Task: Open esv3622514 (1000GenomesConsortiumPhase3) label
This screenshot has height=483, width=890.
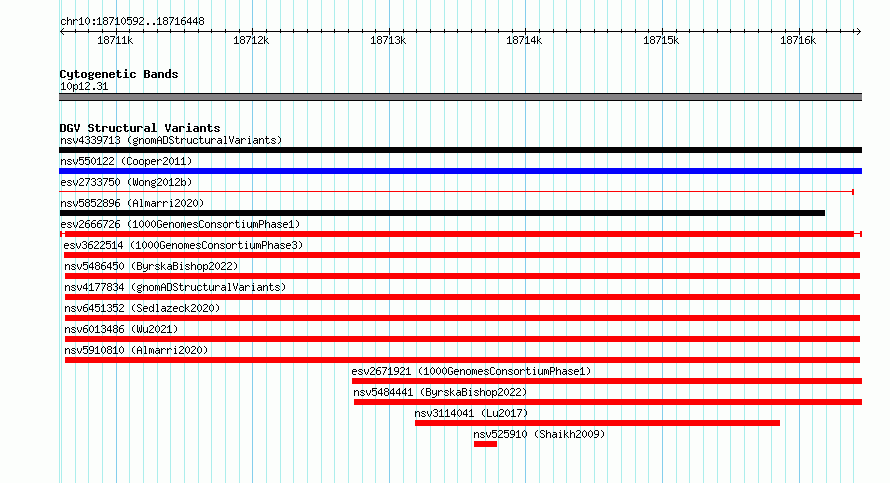Action: (183, 245)
